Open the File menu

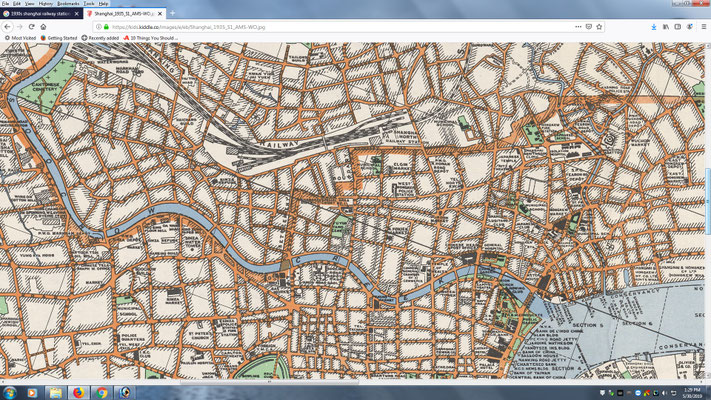click(5, 3)
